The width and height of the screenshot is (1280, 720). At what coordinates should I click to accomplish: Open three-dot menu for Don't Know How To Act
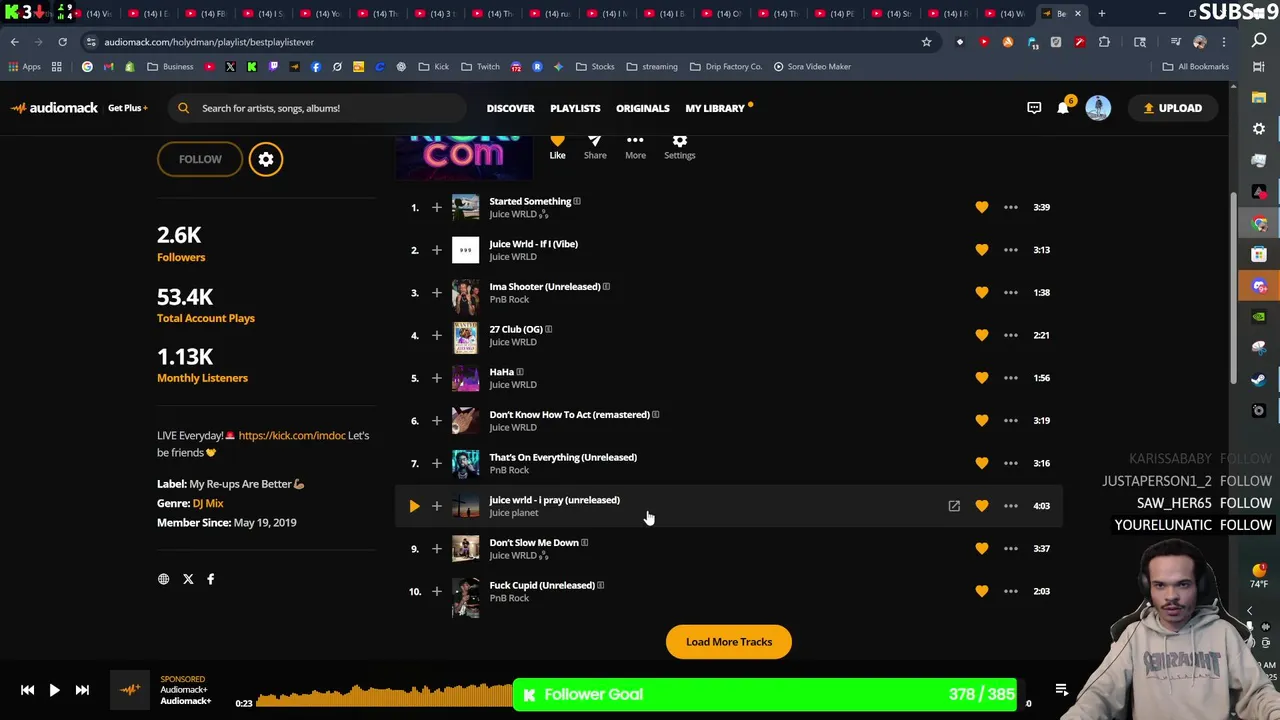(x=1011, y=421)
